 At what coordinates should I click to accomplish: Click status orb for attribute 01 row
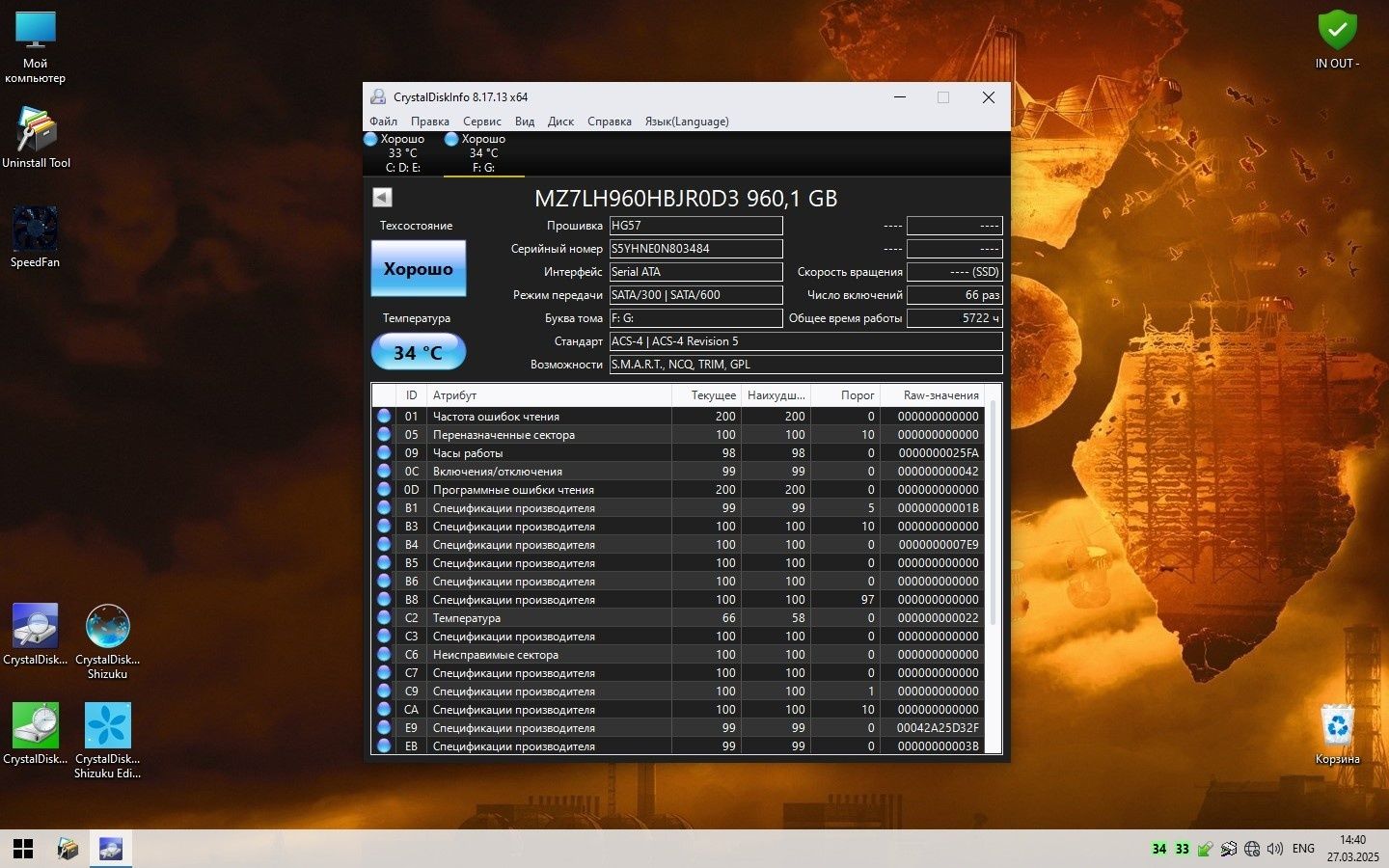[384, 417]
